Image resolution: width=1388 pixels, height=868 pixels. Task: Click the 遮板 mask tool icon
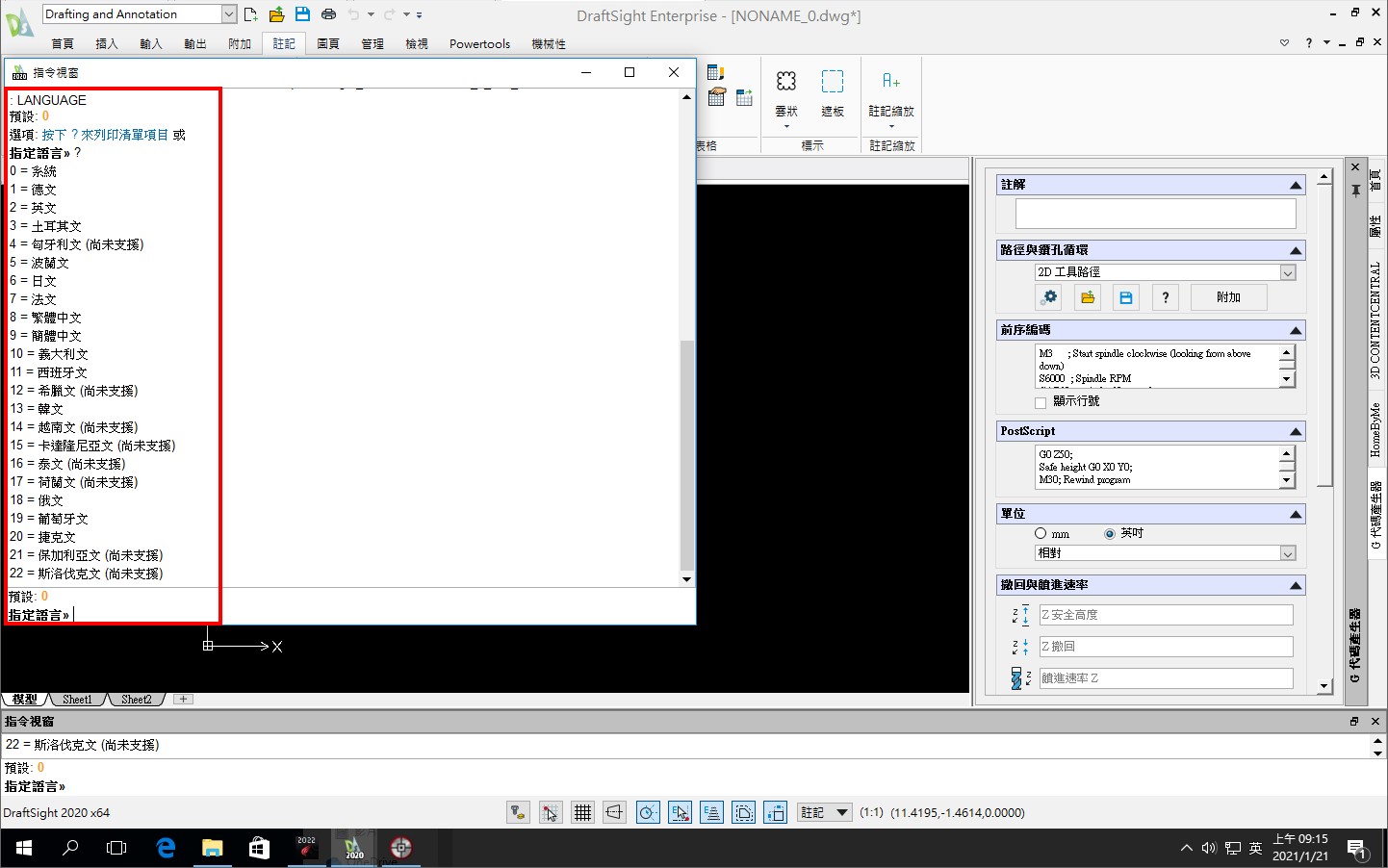(833, 82)
